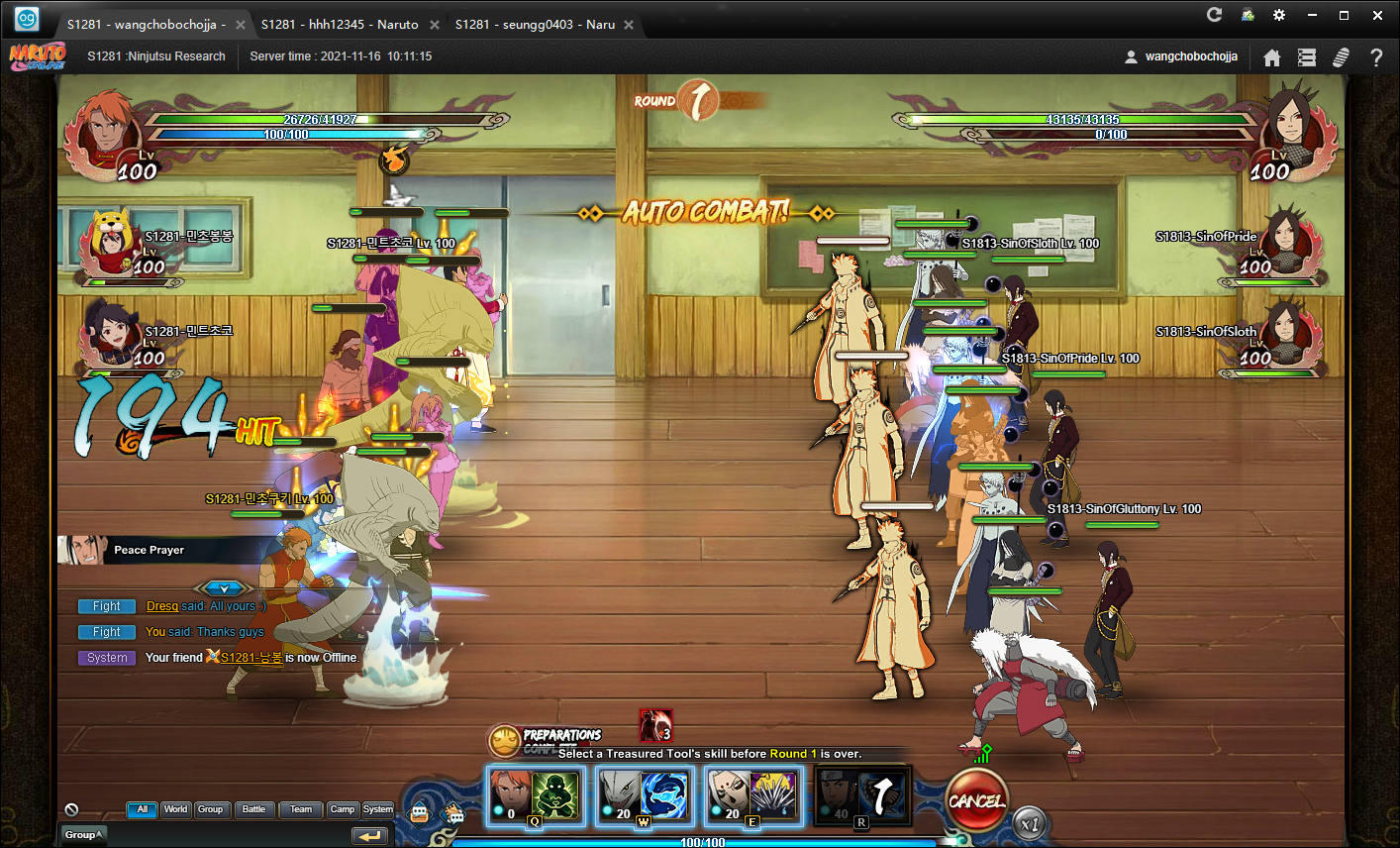Open the wangchobochojja account menu

(1181, 56)
